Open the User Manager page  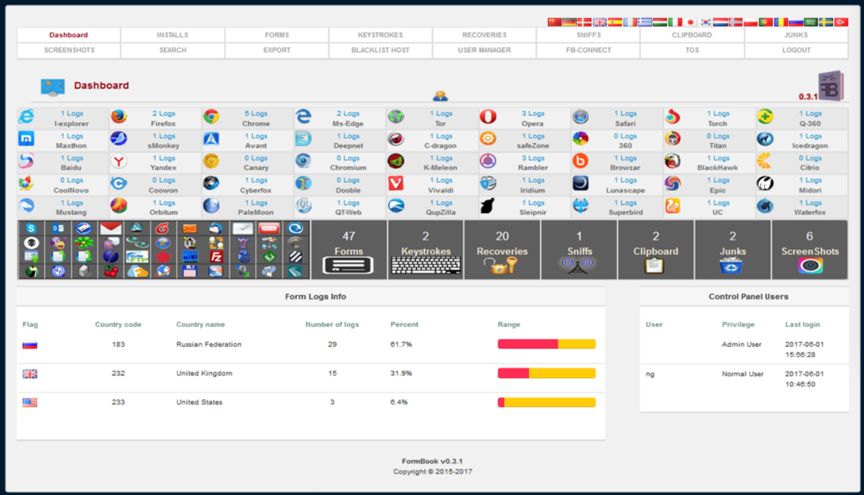(x=484, y=50)
